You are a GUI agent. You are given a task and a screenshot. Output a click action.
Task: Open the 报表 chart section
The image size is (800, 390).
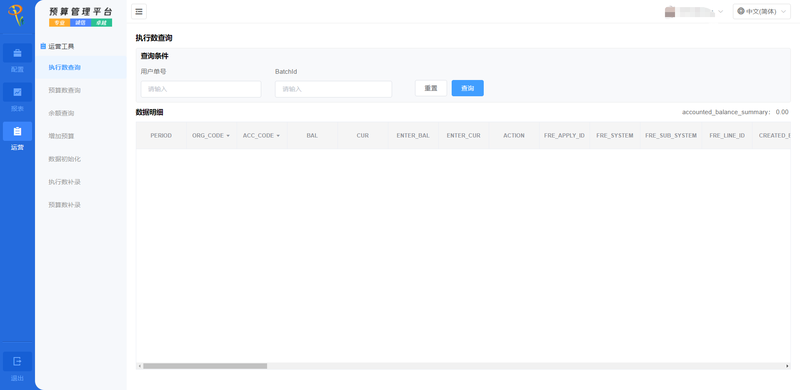click(17, 92)
